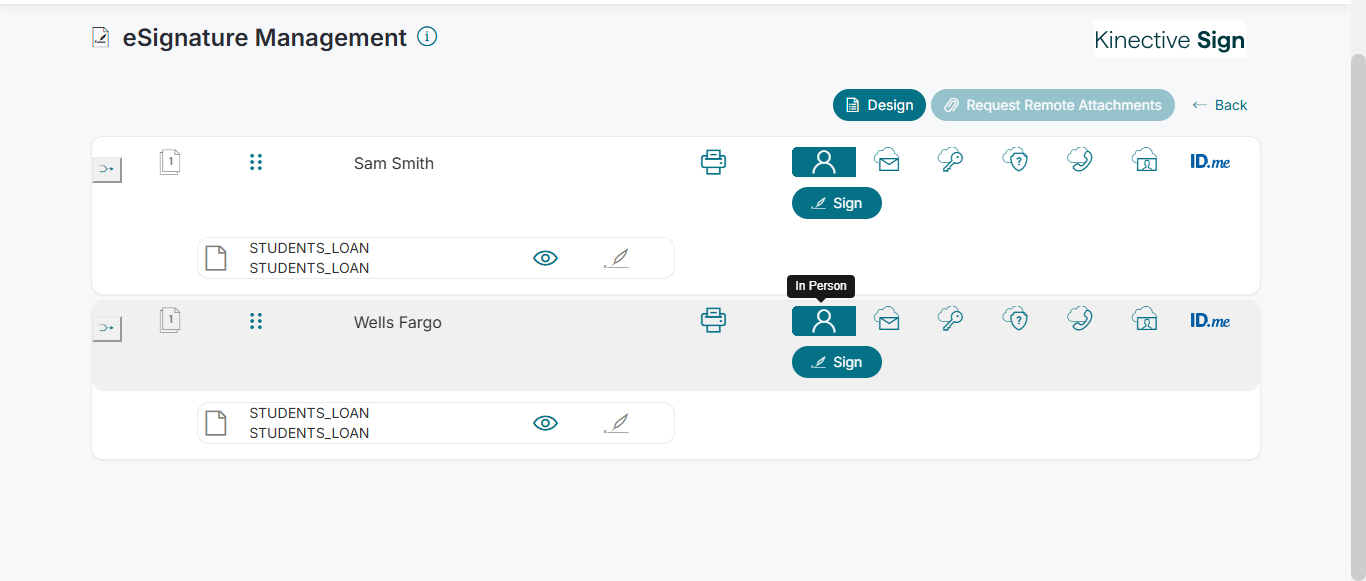Toggle the In Person option for Sam Smith

[824, 162]
